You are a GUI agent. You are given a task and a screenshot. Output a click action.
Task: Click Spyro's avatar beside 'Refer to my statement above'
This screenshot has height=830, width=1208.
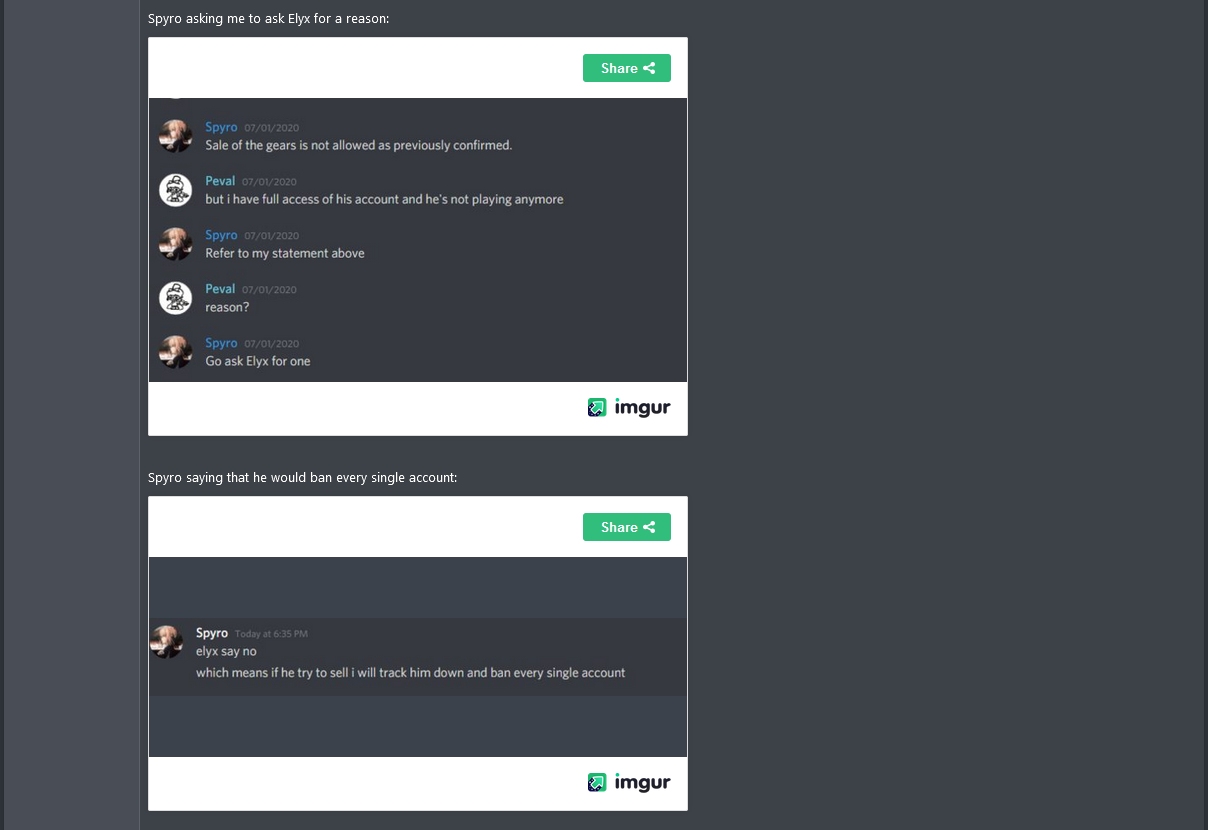click(x=175, y=244)
